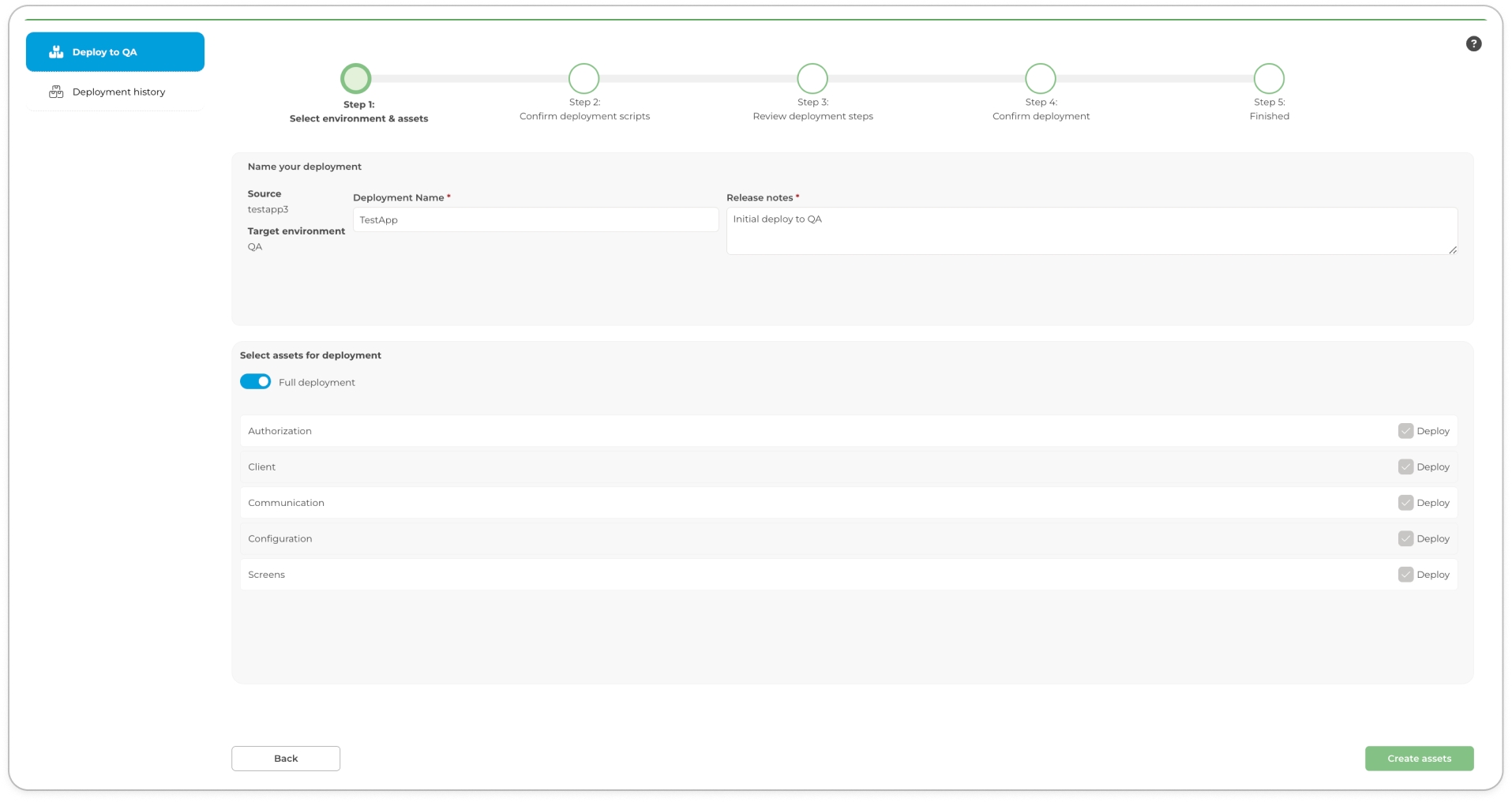
Task: Toggle Deploy checkbox in Configuration row
Action: (x=1405, y=539)
